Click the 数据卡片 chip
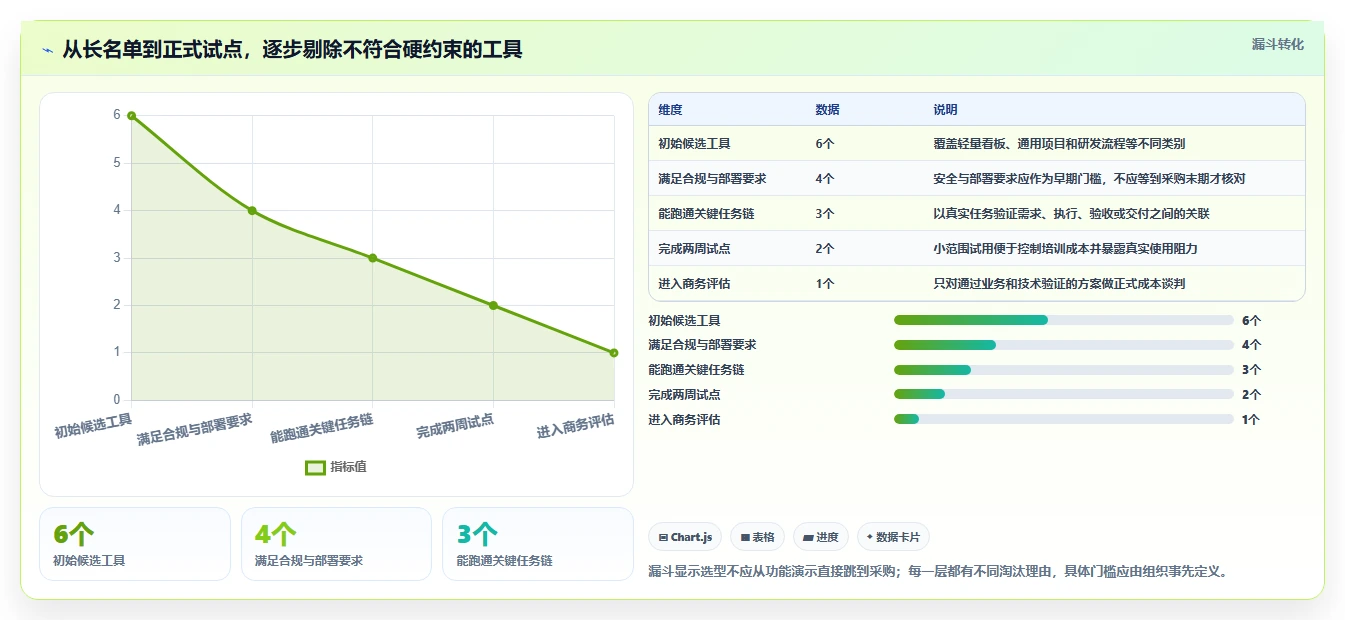This screenshot has height=620, width=1345. coord(893,537)
